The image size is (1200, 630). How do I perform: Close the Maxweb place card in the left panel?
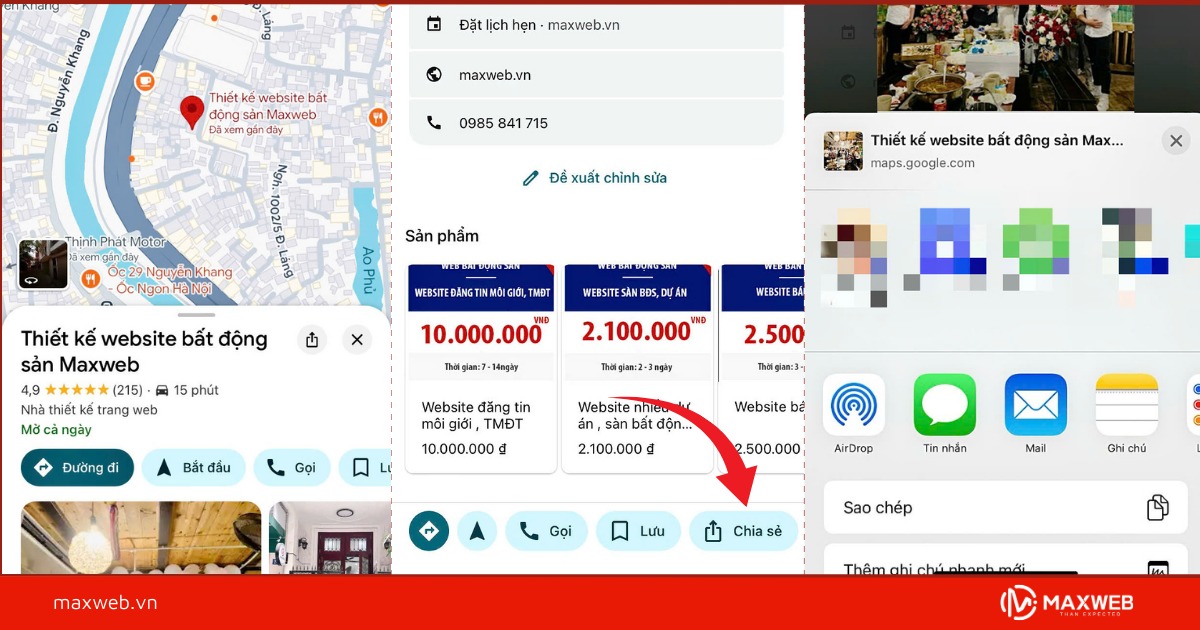pos(357,340)
